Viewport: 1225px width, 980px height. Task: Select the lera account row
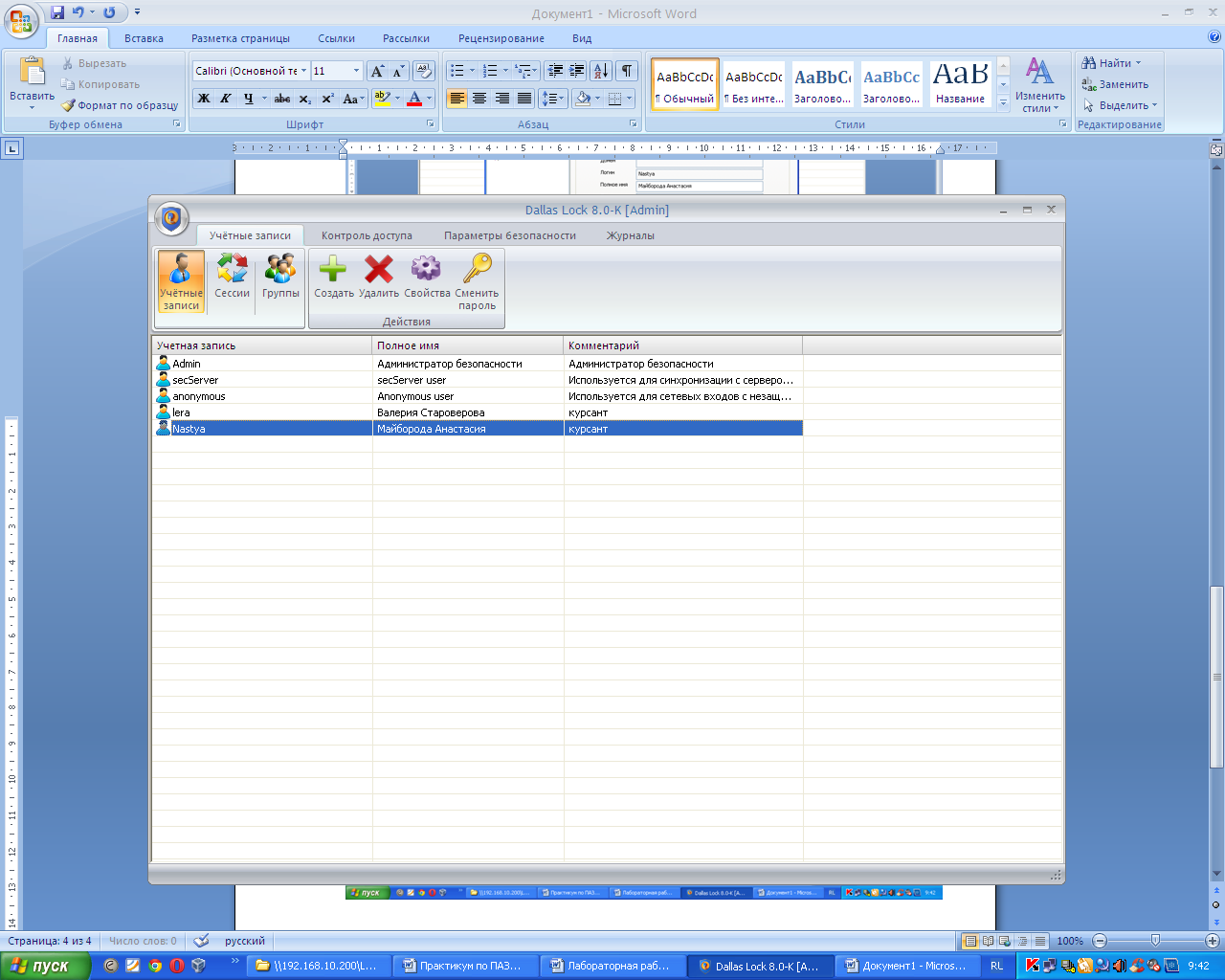coord(478,412)
